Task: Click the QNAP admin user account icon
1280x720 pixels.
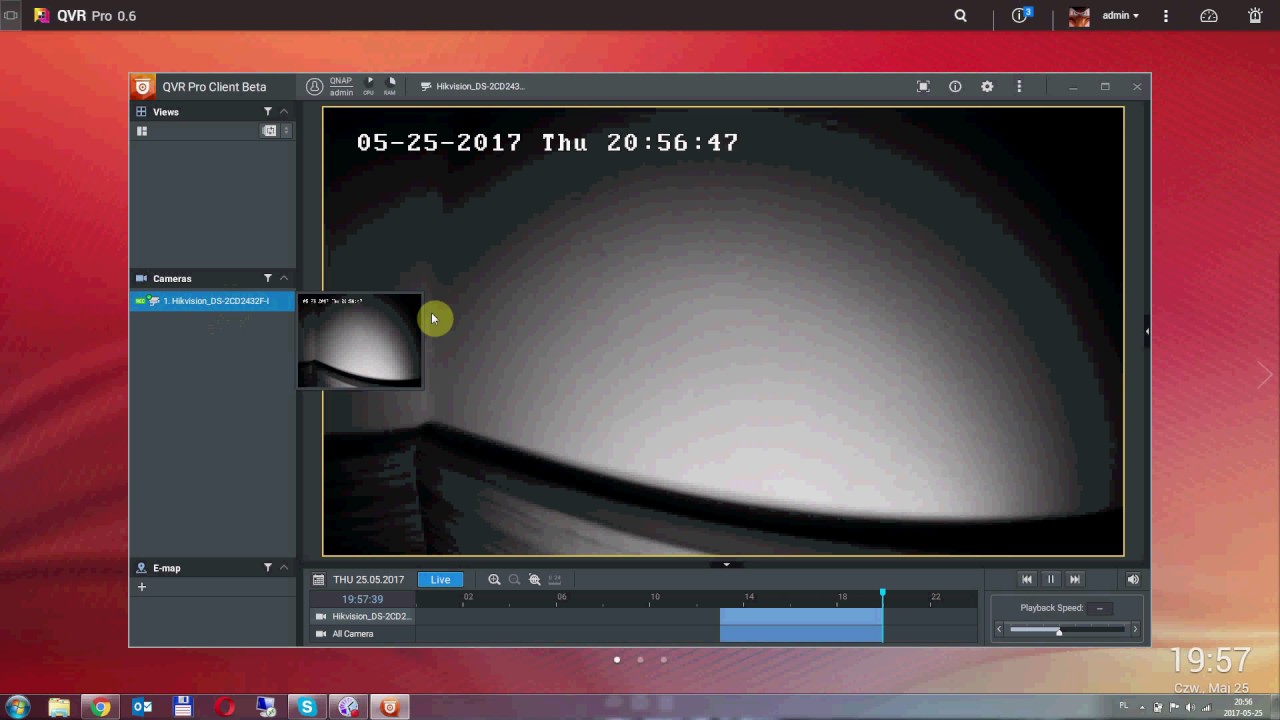Action: pyautogui.click(x=314, y=87)
